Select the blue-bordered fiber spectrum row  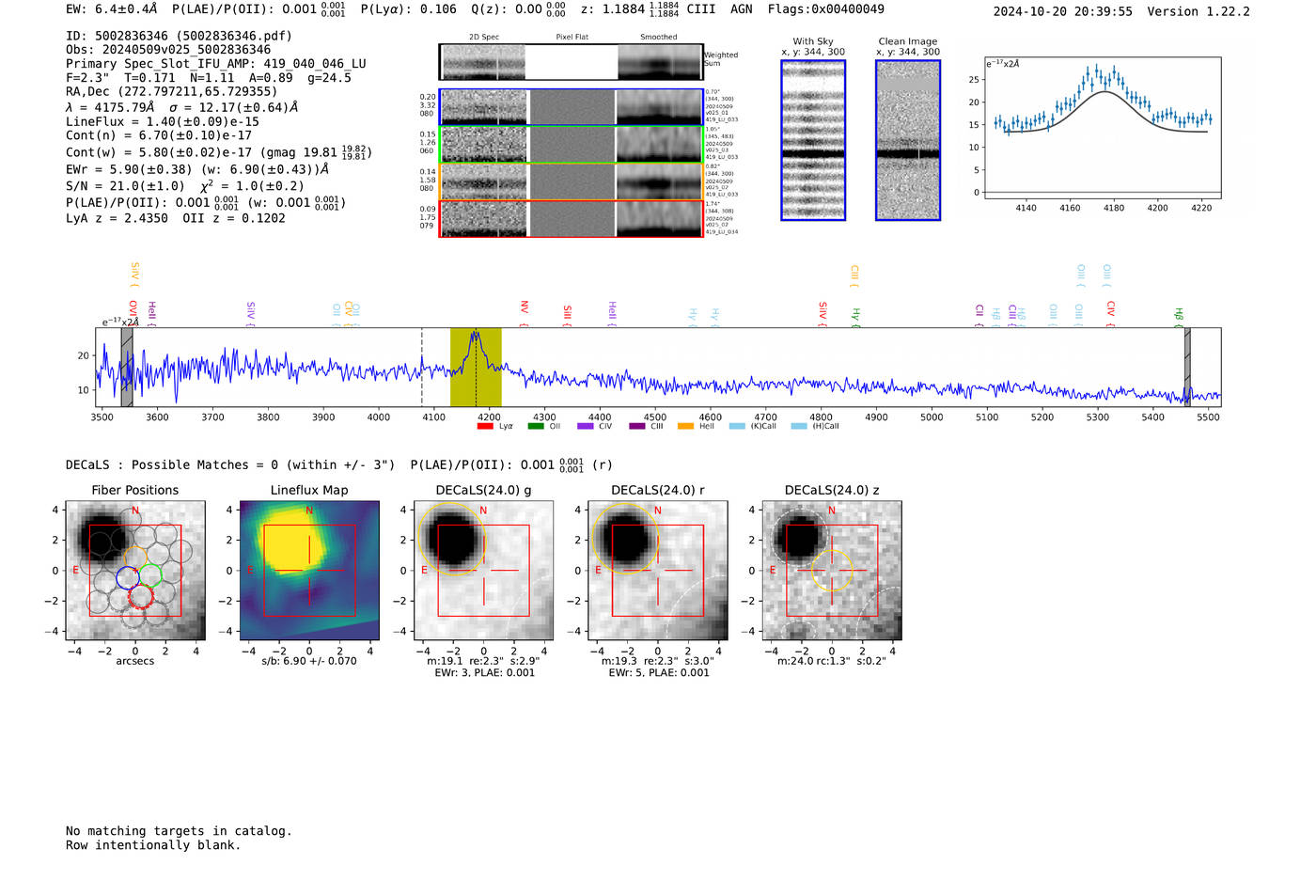point(572,107)
